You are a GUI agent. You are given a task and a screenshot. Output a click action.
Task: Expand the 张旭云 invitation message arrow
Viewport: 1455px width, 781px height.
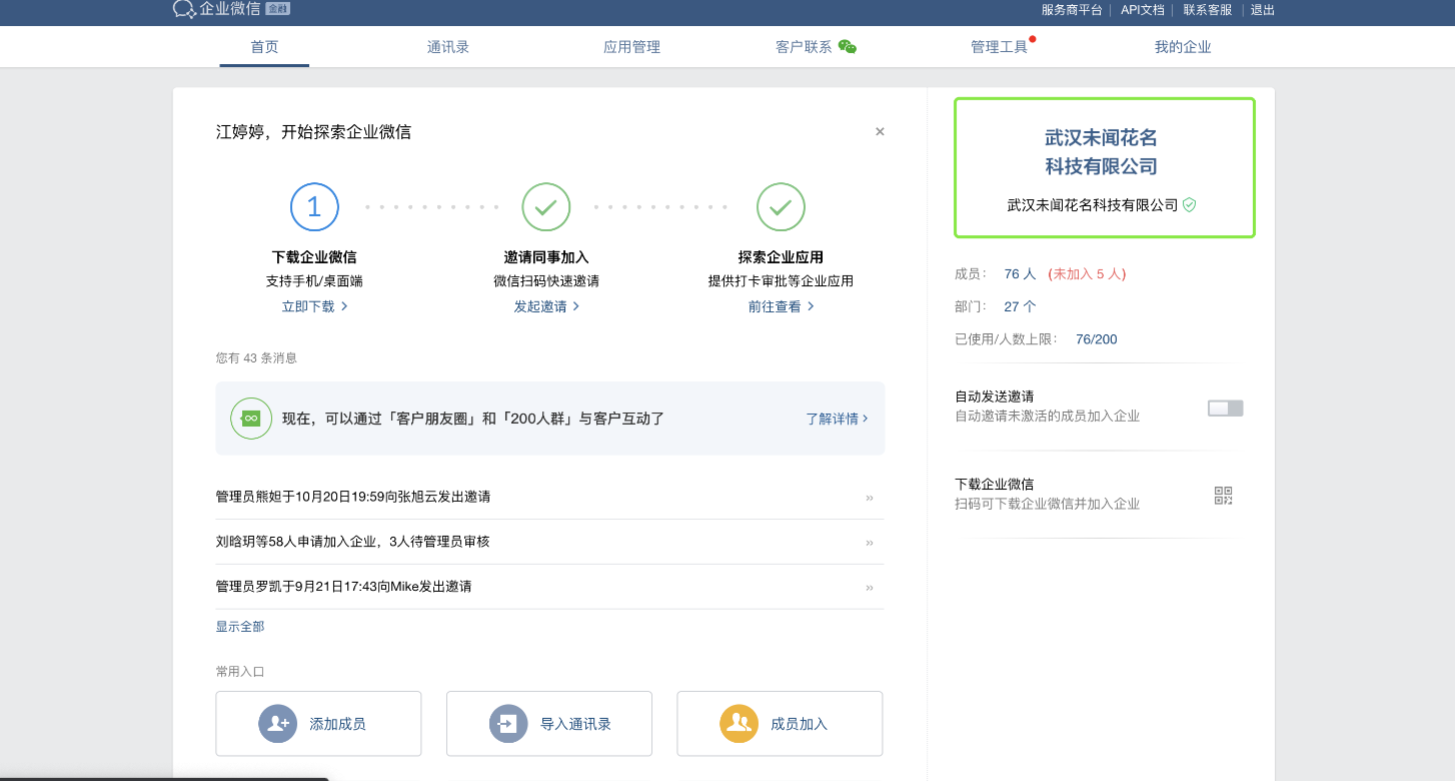[869, 497]
